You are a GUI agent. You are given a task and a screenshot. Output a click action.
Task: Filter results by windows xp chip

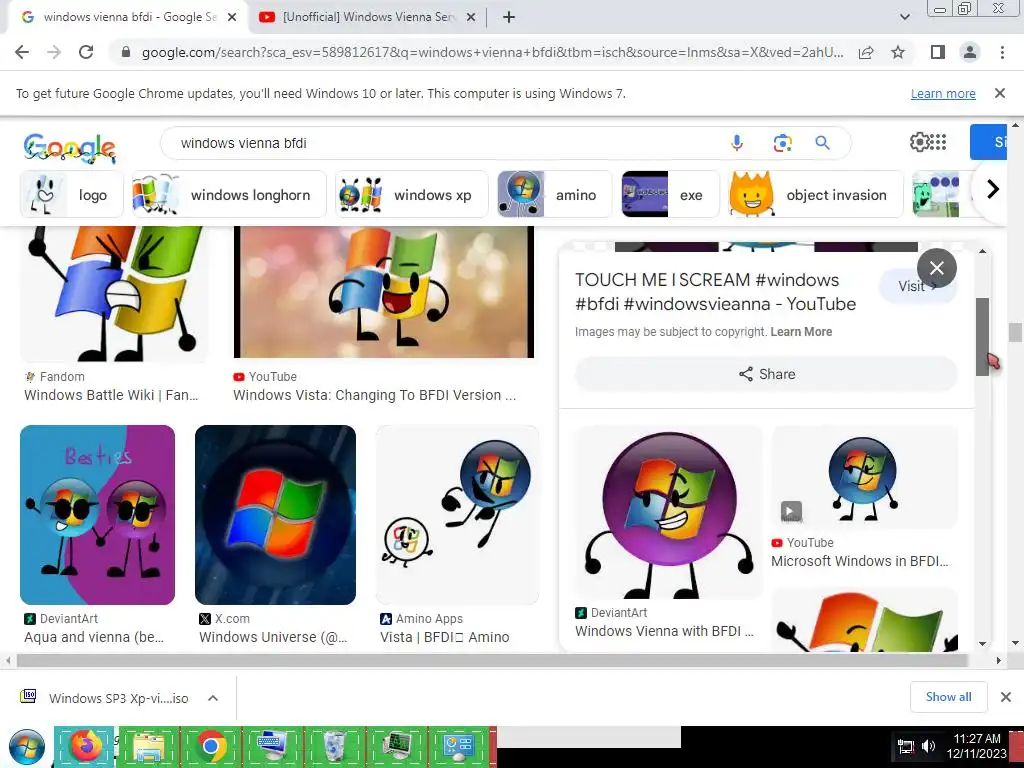click(x=411, y=194)
